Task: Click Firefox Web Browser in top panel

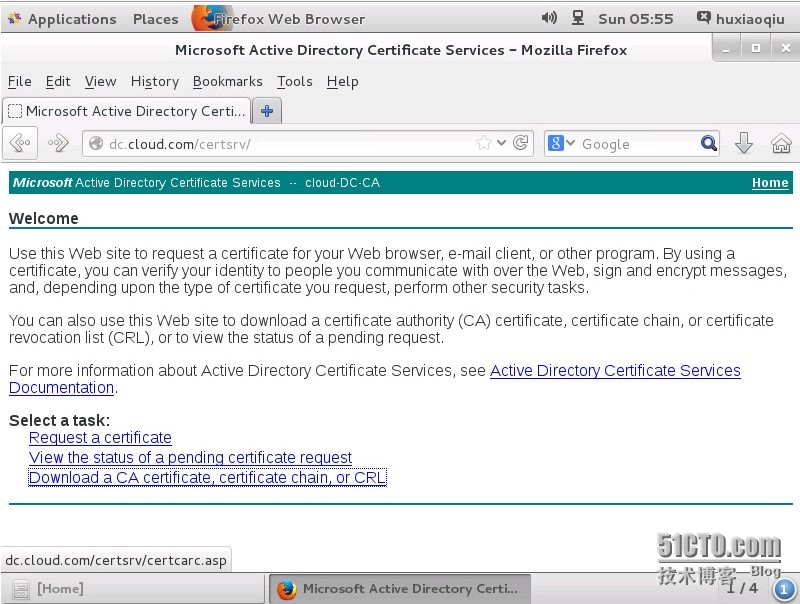Action: click(278, 19)
